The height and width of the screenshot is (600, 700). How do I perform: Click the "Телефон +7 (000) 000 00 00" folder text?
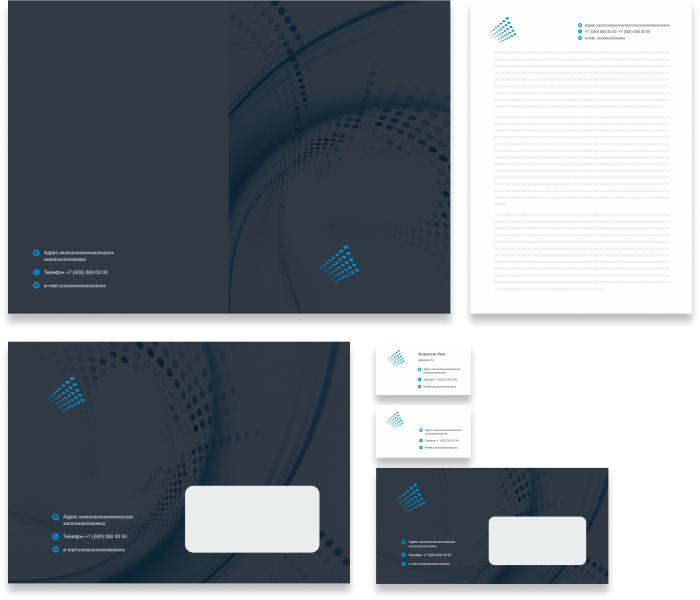[x=76, y=272]
